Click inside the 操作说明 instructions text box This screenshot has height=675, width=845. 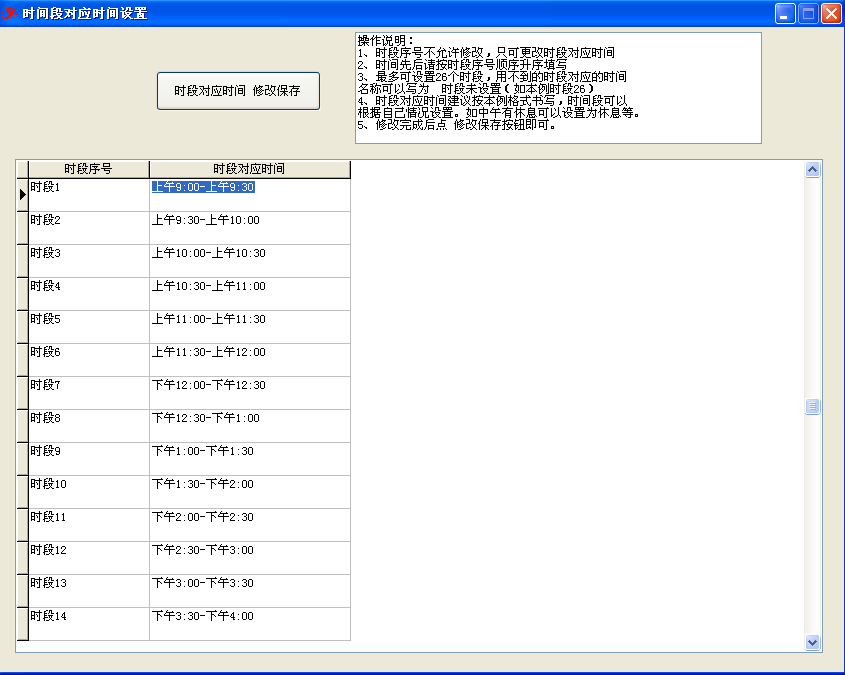pyautogui.click(x=558, y=88)
